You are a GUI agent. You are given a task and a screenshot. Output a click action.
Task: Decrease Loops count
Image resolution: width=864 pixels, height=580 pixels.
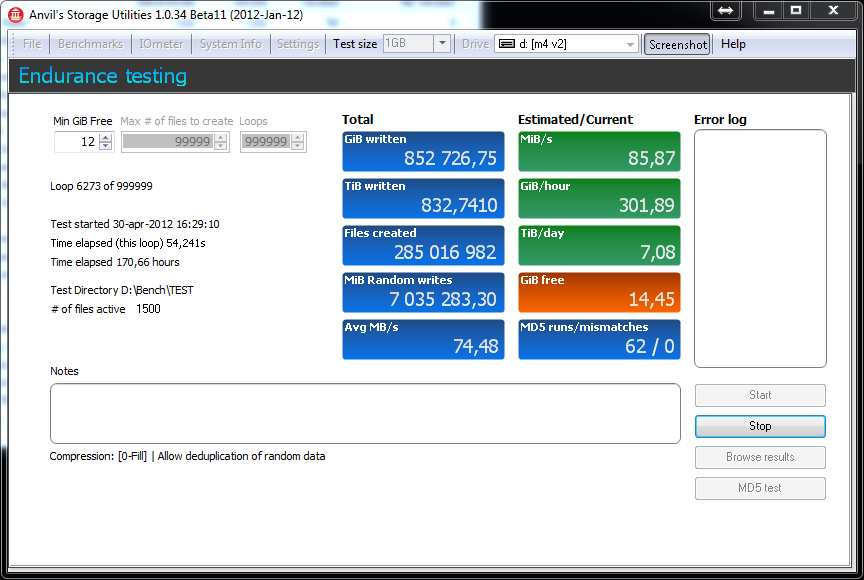pos(298,146)
